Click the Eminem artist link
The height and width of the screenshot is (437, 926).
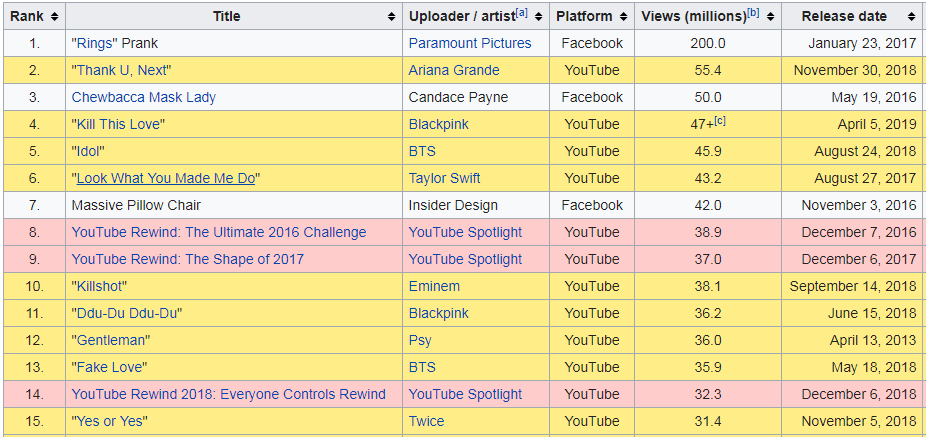coord(434,286)
